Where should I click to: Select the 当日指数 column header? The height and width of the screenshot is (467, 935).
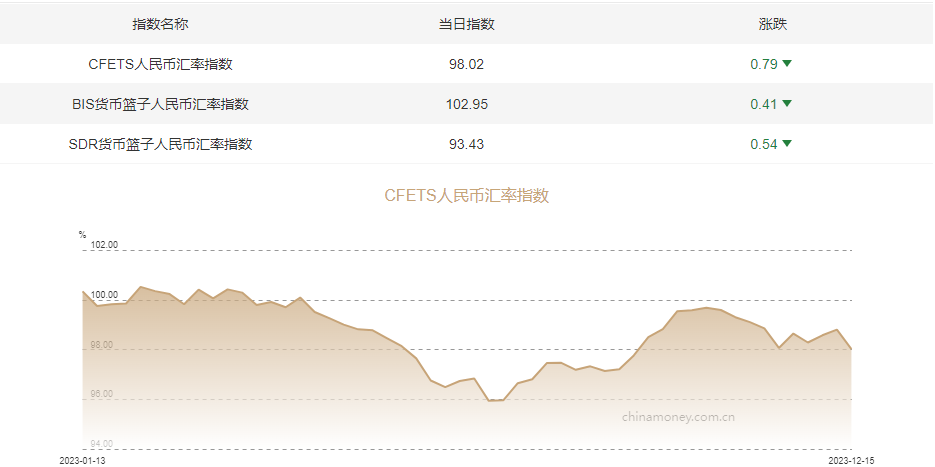(466, 24)
